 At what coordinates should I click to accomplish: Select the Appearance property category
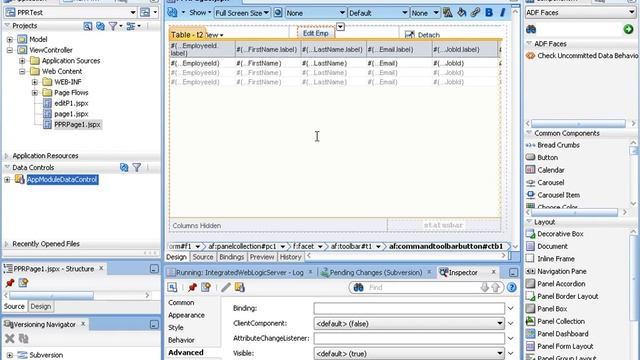coord(186,315)
